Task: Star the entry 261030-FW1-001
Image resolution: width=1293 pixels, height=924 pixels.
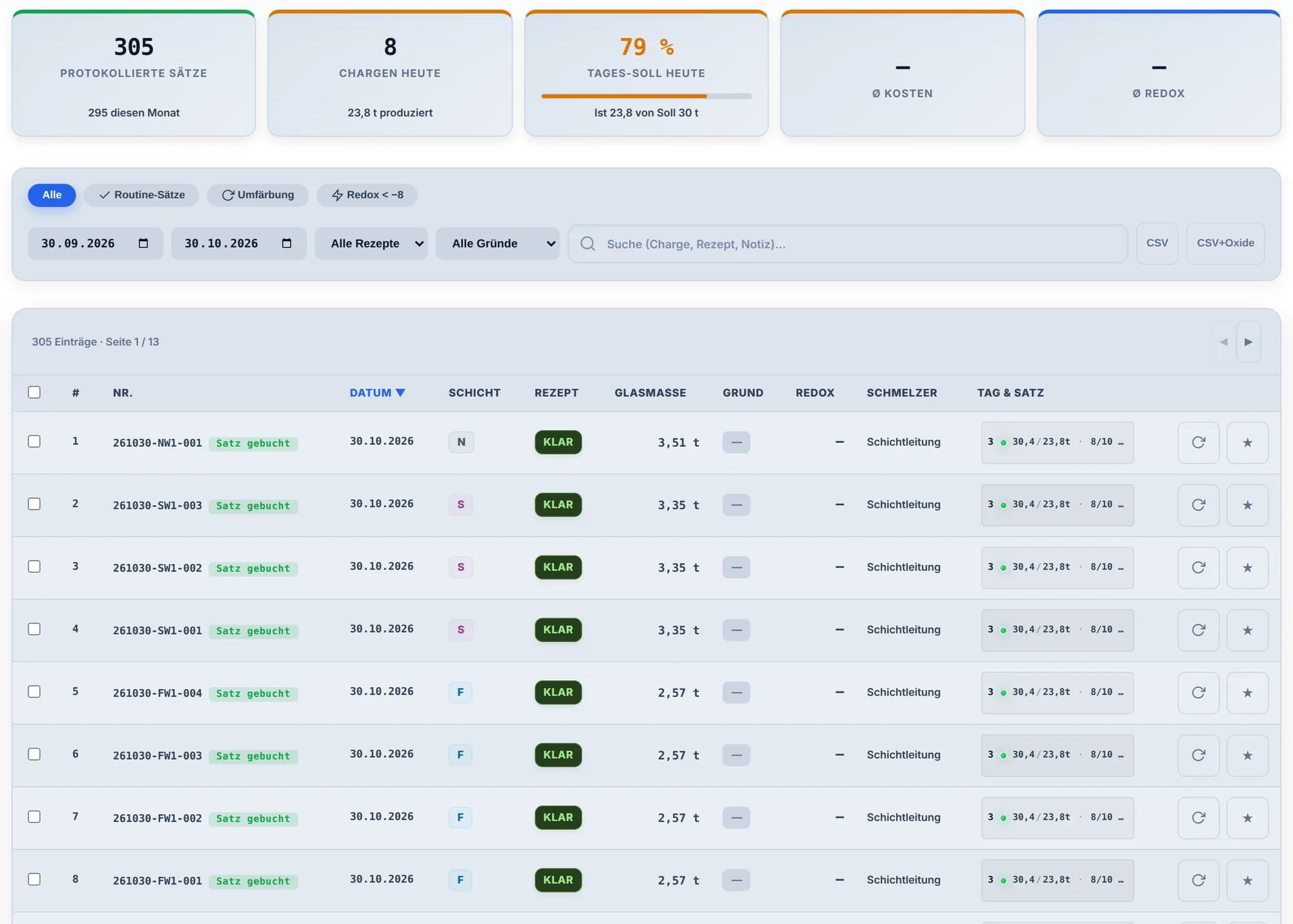Action: pos(1247,880)
